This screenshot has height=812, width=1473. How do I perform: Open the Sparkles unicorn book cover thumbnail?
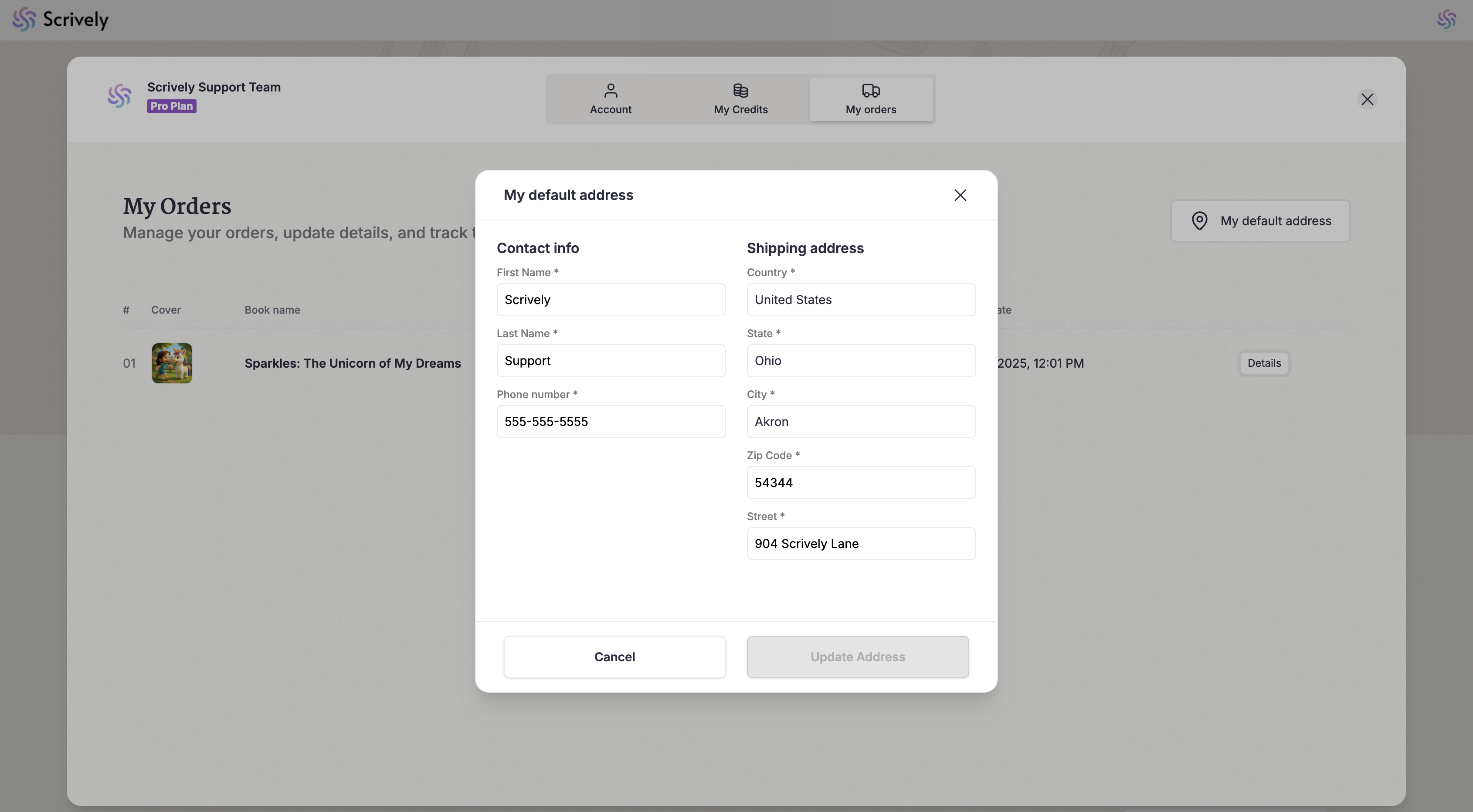172,363
